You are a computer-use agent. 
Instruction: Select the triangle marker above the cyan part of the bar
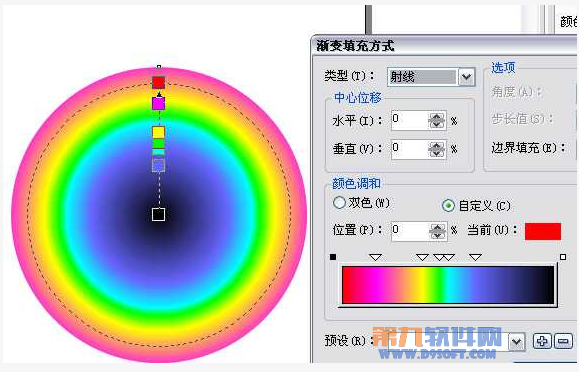pyautogui.click(x=449, y=257)
